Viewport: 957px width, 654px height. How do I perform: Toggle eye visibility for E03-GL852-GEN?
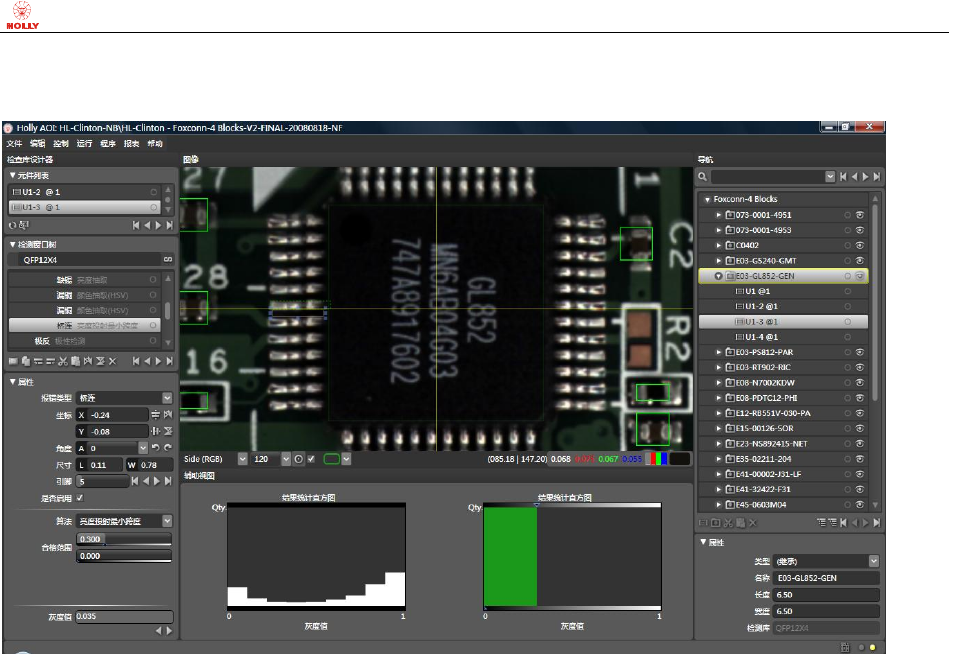pyautogui.click(x=859, y=275)
